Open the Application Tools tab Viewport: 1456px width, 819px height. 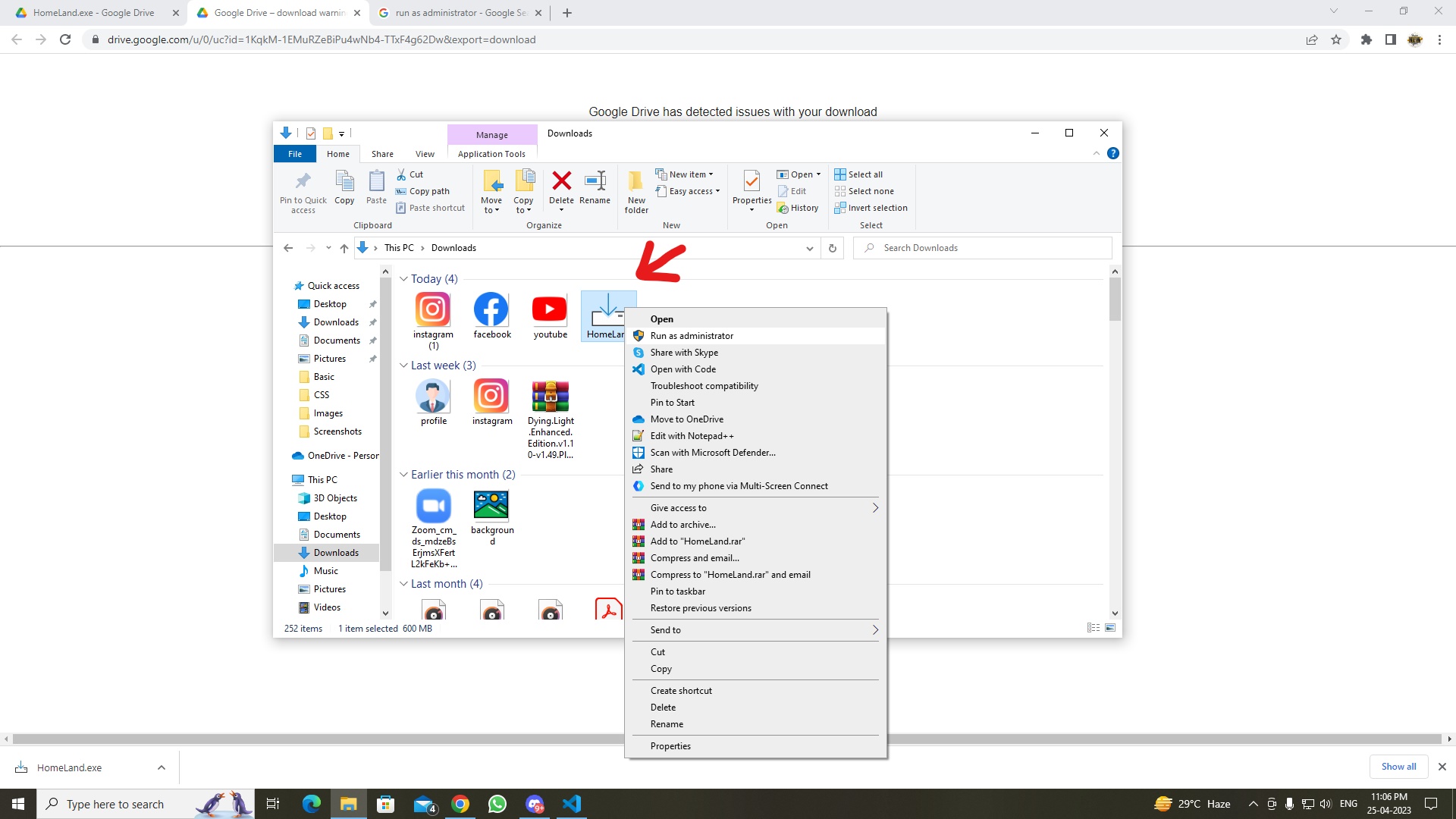click(x=491, y=154)
